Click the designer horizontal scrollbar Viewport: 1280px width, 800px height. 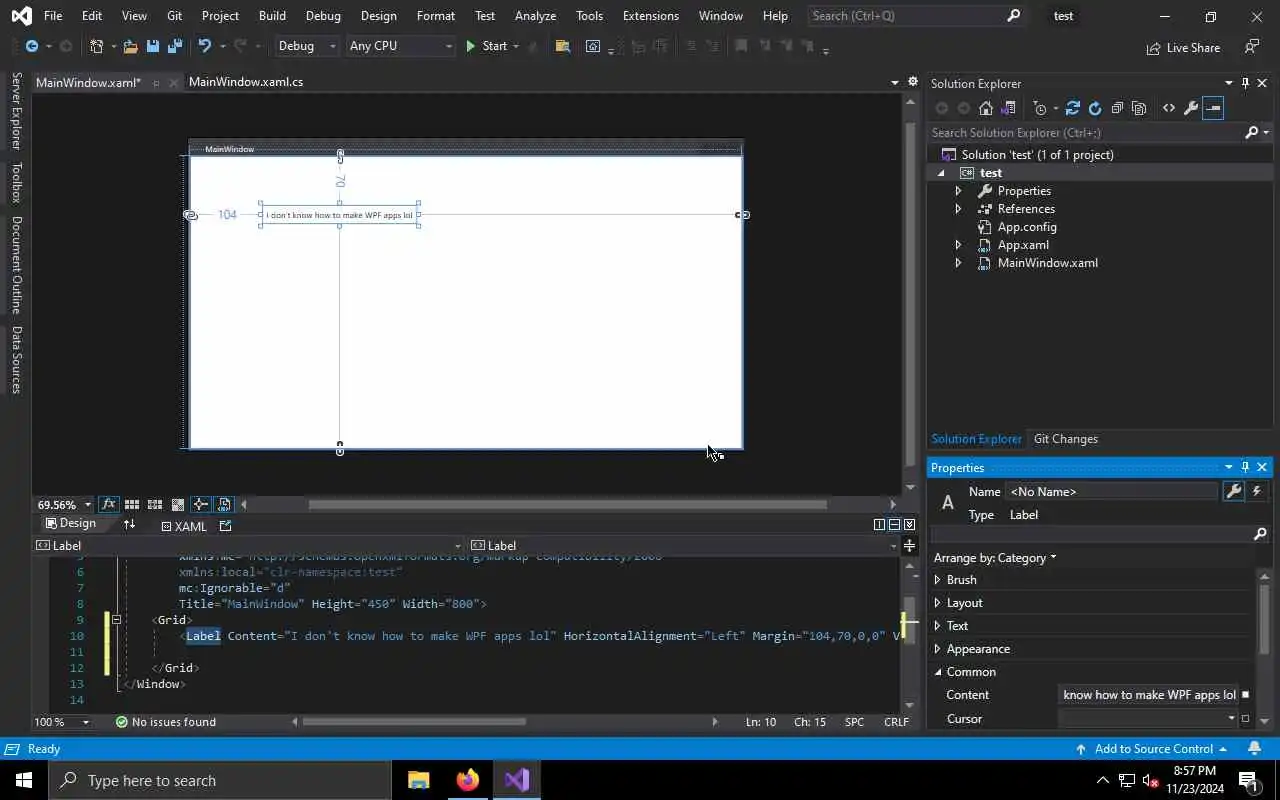click(x=567, y=504)
